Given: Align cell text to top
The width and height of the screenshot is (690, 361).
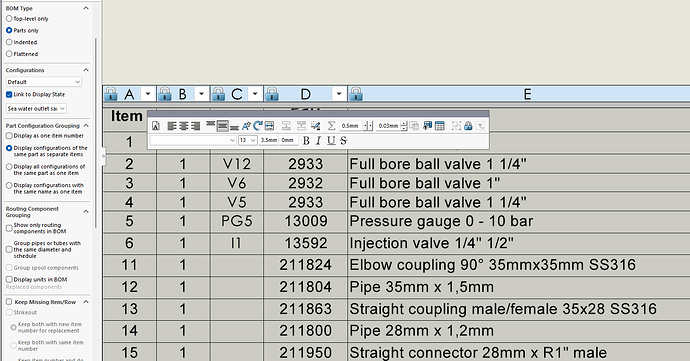Looking at the screenshot, I should tap(210, 125).
